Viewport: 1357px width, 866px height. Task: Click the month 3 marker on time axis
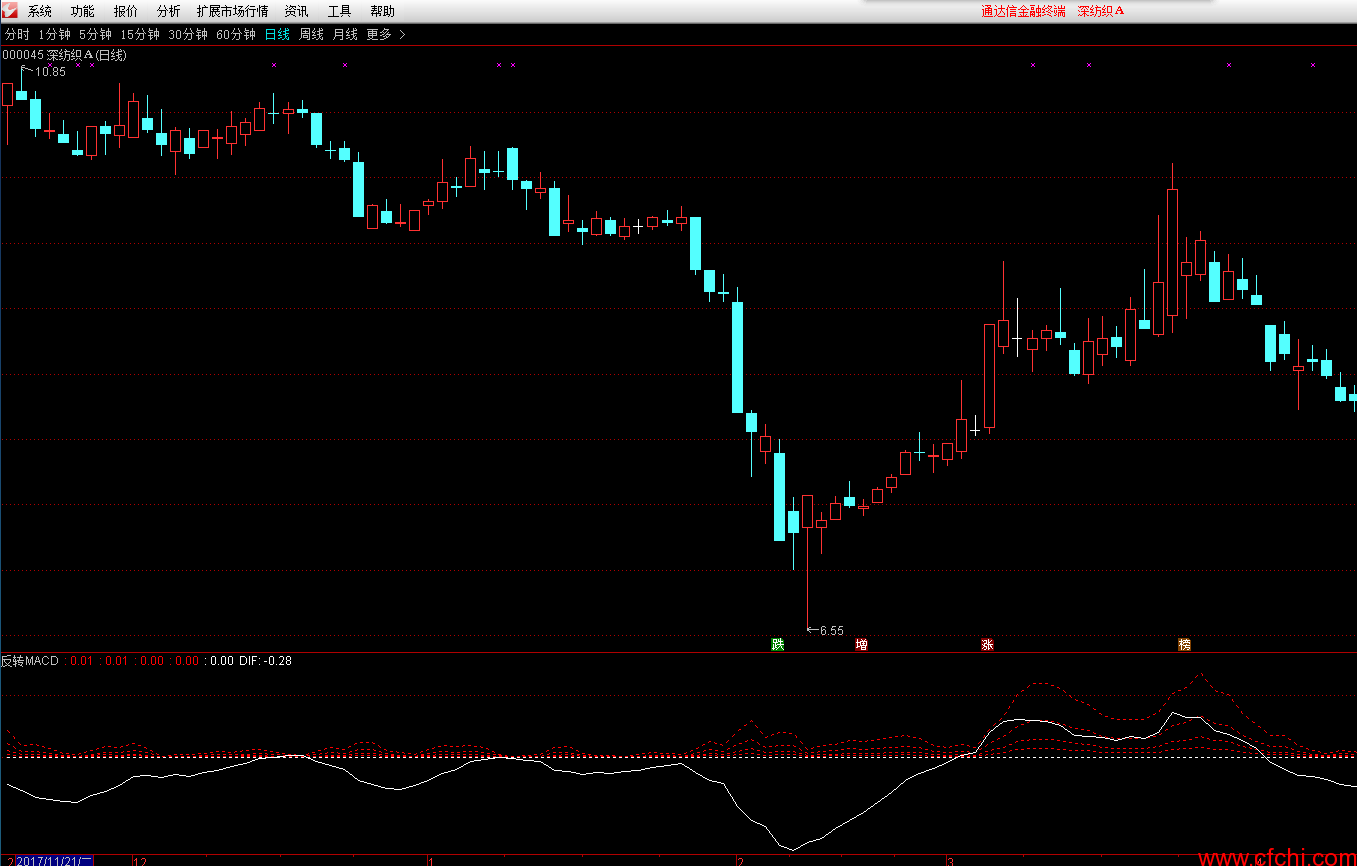tap(951, 861)
